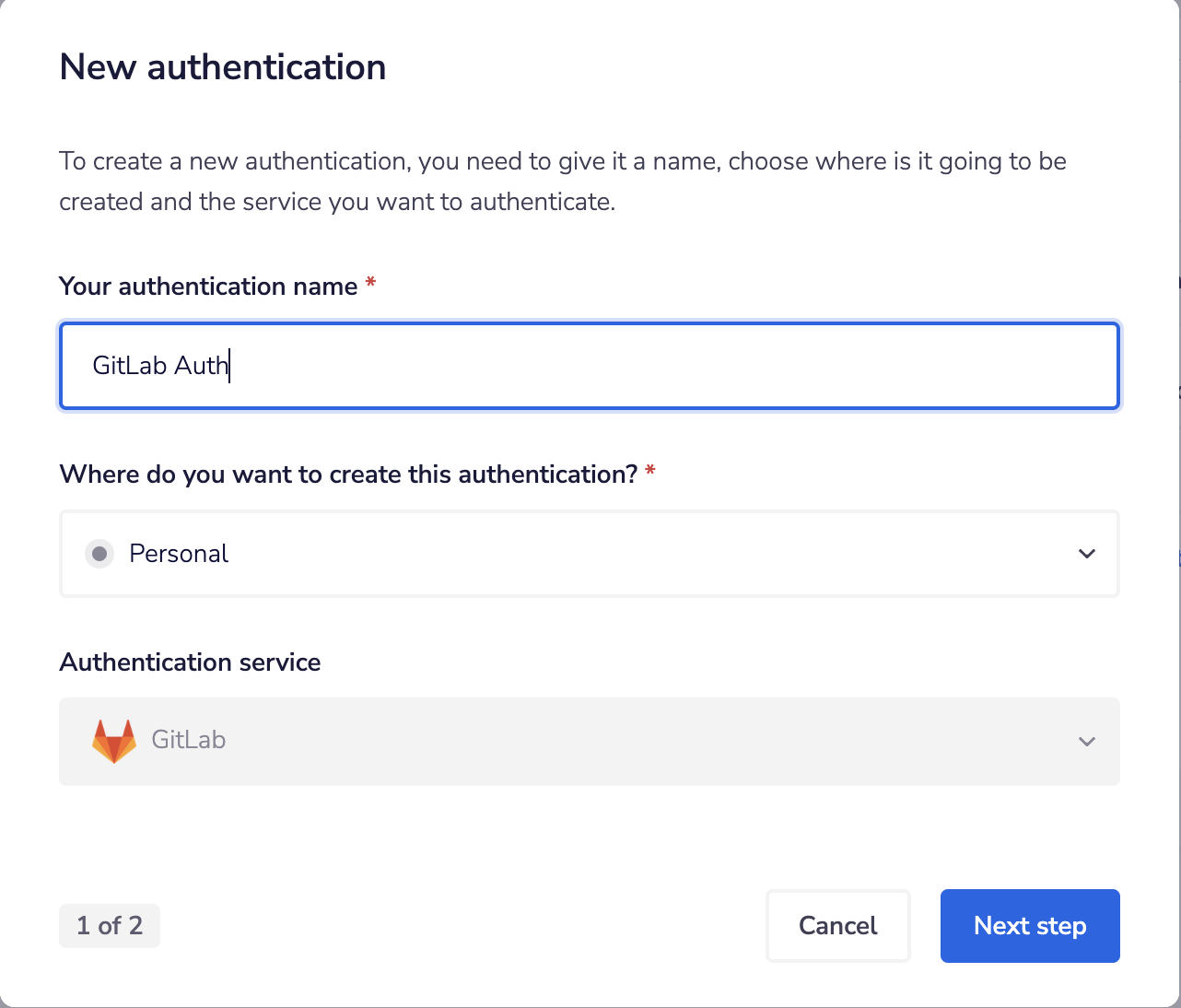Open the workspace chevron on the Personal selector
1181x1008 pixels.
pos(1087,554)
